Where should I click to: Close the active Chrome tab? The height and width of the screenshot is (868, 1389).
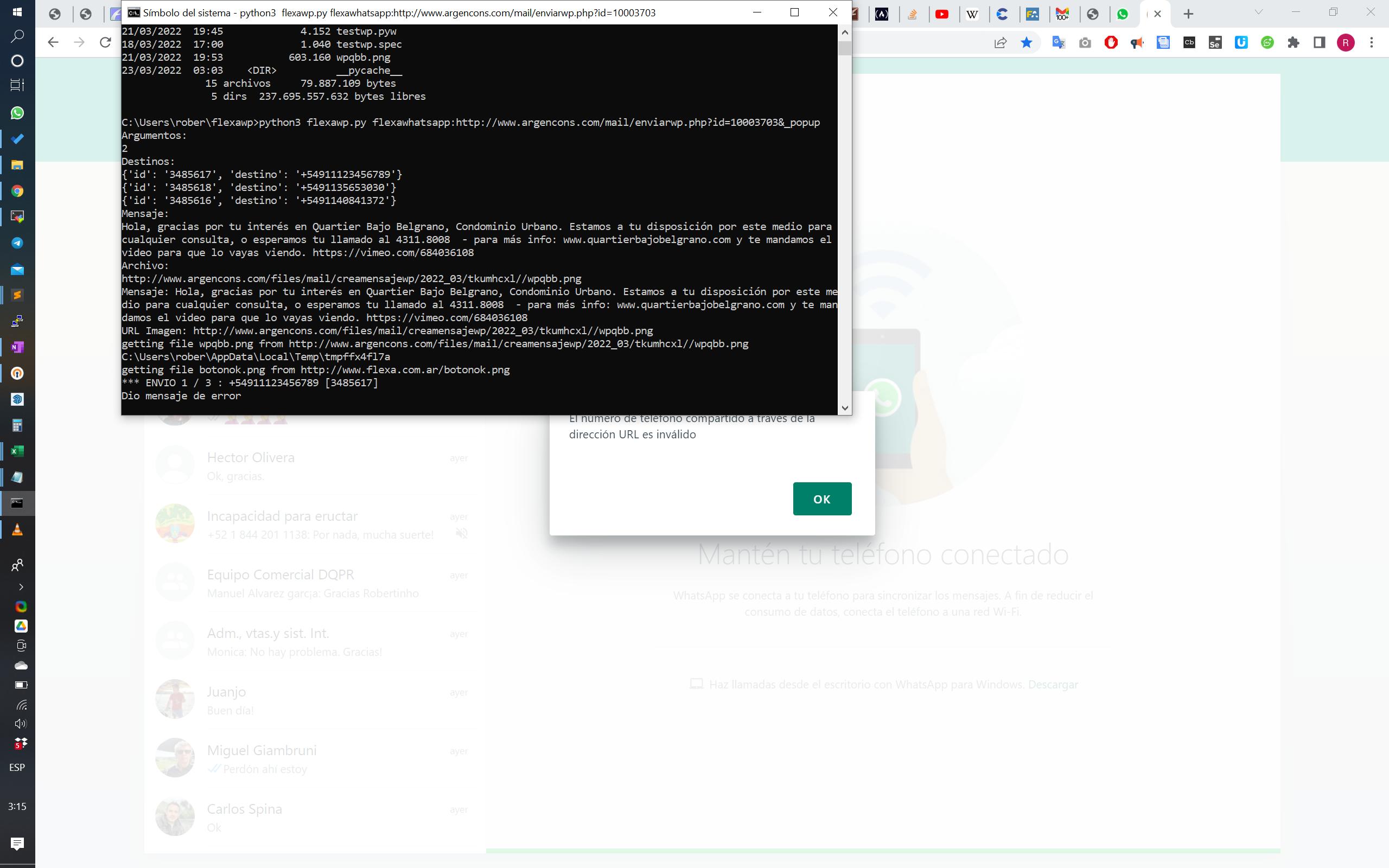(1158, 14)
